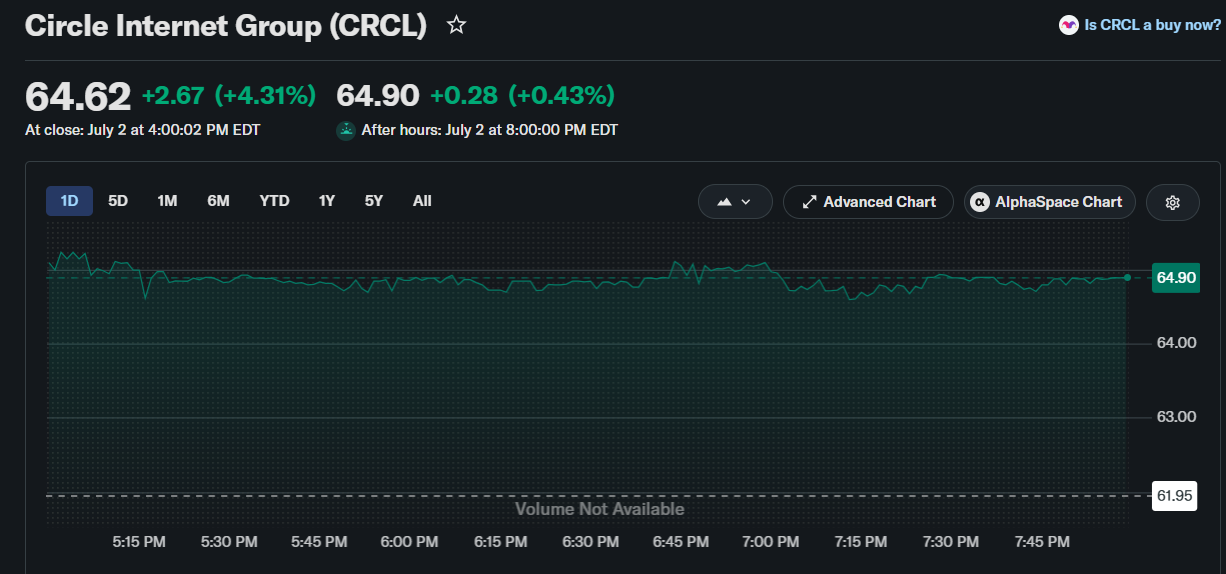
Task: Click the last data point dot on chart line
Action: 1128,277
